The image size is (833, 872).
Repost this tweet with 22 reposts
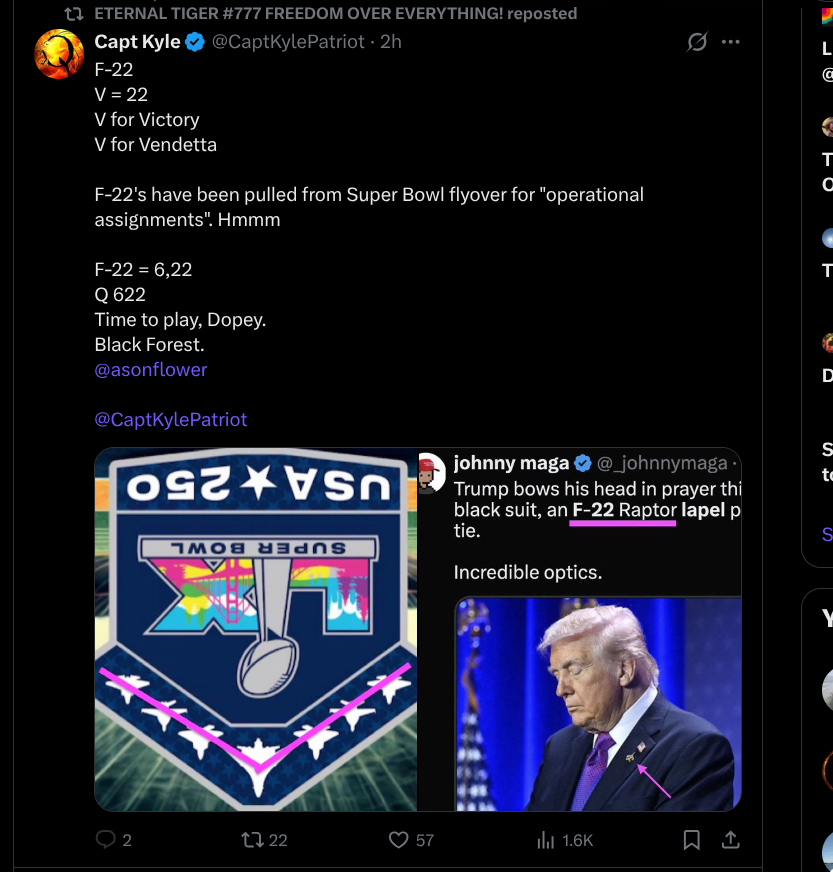tap(253, 840)
